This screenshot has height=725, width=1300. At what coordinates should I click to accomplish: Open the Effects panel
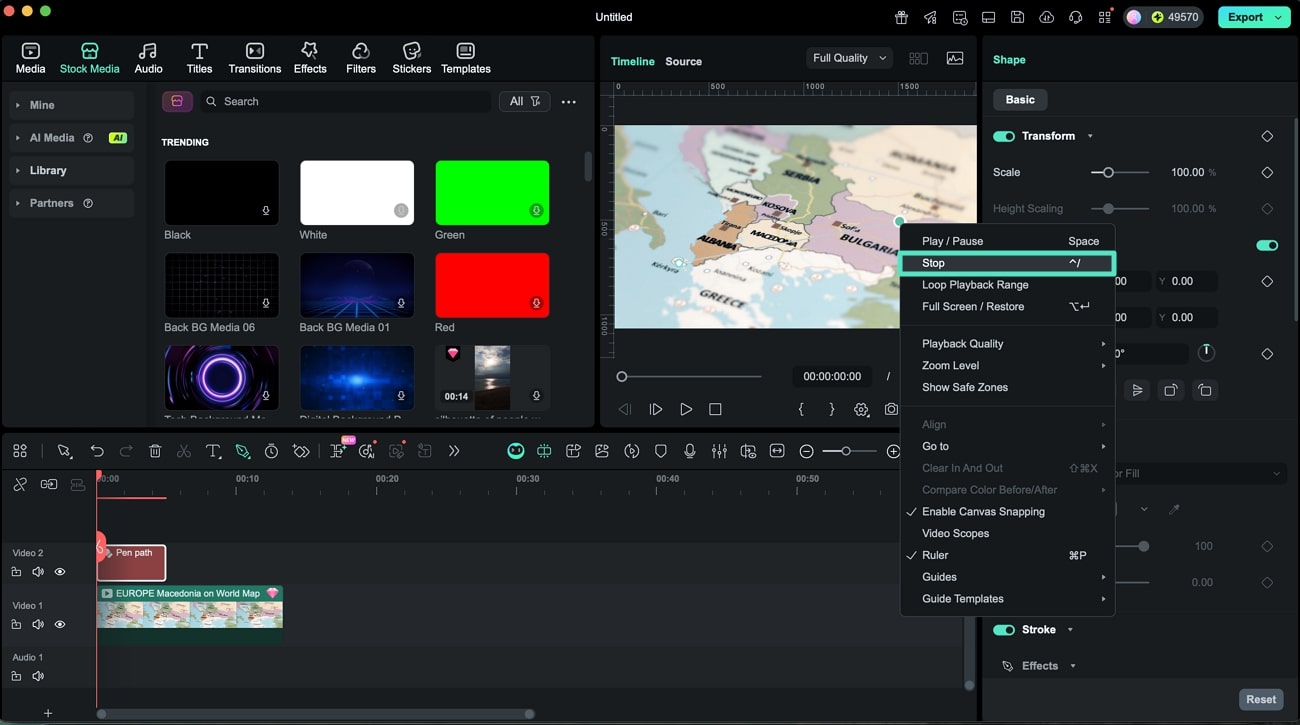(x=310, y=58)
